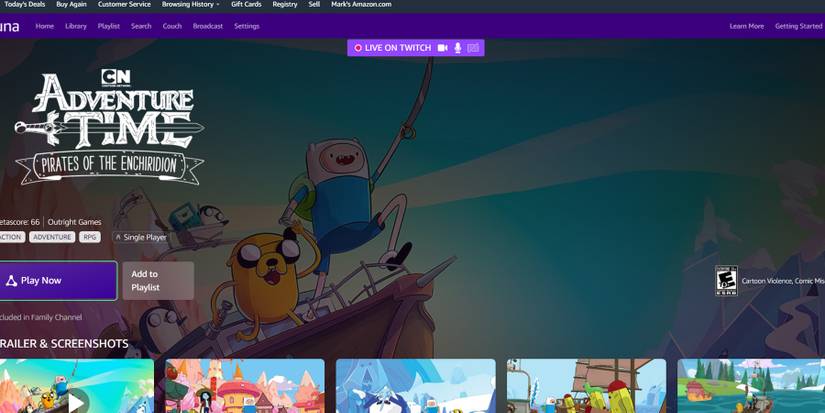Select the ADVENTURE genre tag

point(52,237)
